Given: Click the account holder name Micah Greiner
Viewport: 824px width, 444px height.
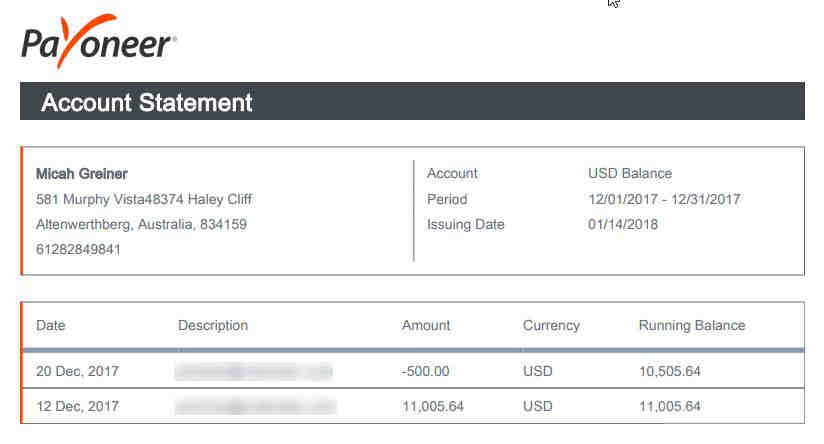Looking at the screenshot, I should 82,174.
